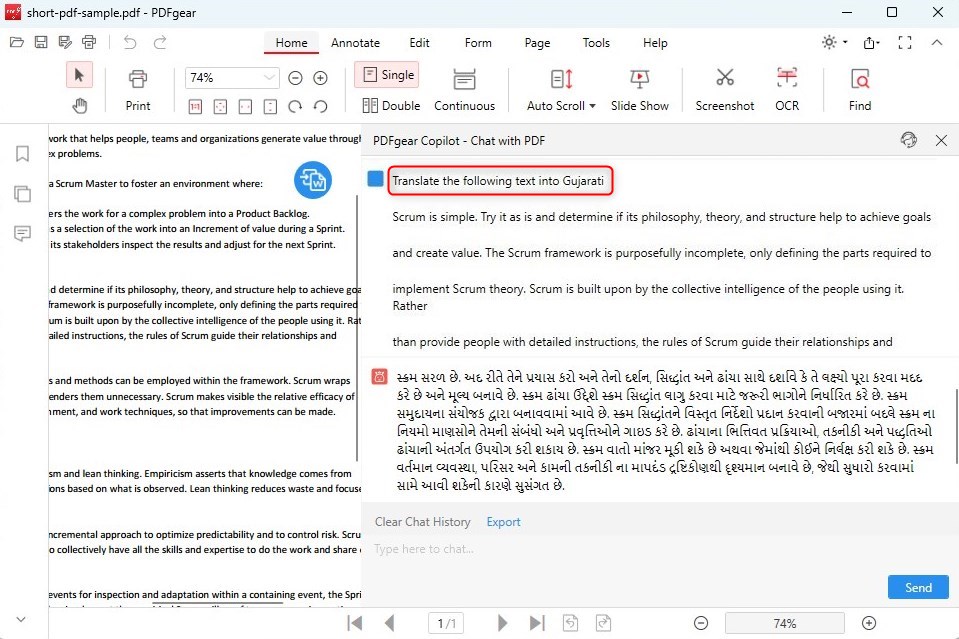This screenshot has width=959, height=639.
Task: Switch to the Tools tab
Action: click(596, 43)
